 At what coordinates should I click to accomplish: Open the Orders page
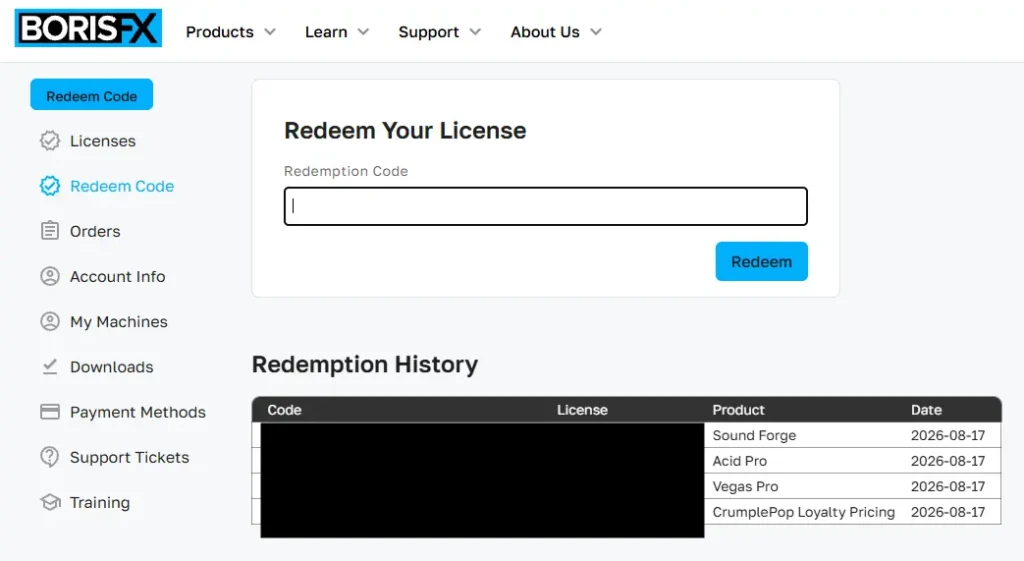pos(95,231)
